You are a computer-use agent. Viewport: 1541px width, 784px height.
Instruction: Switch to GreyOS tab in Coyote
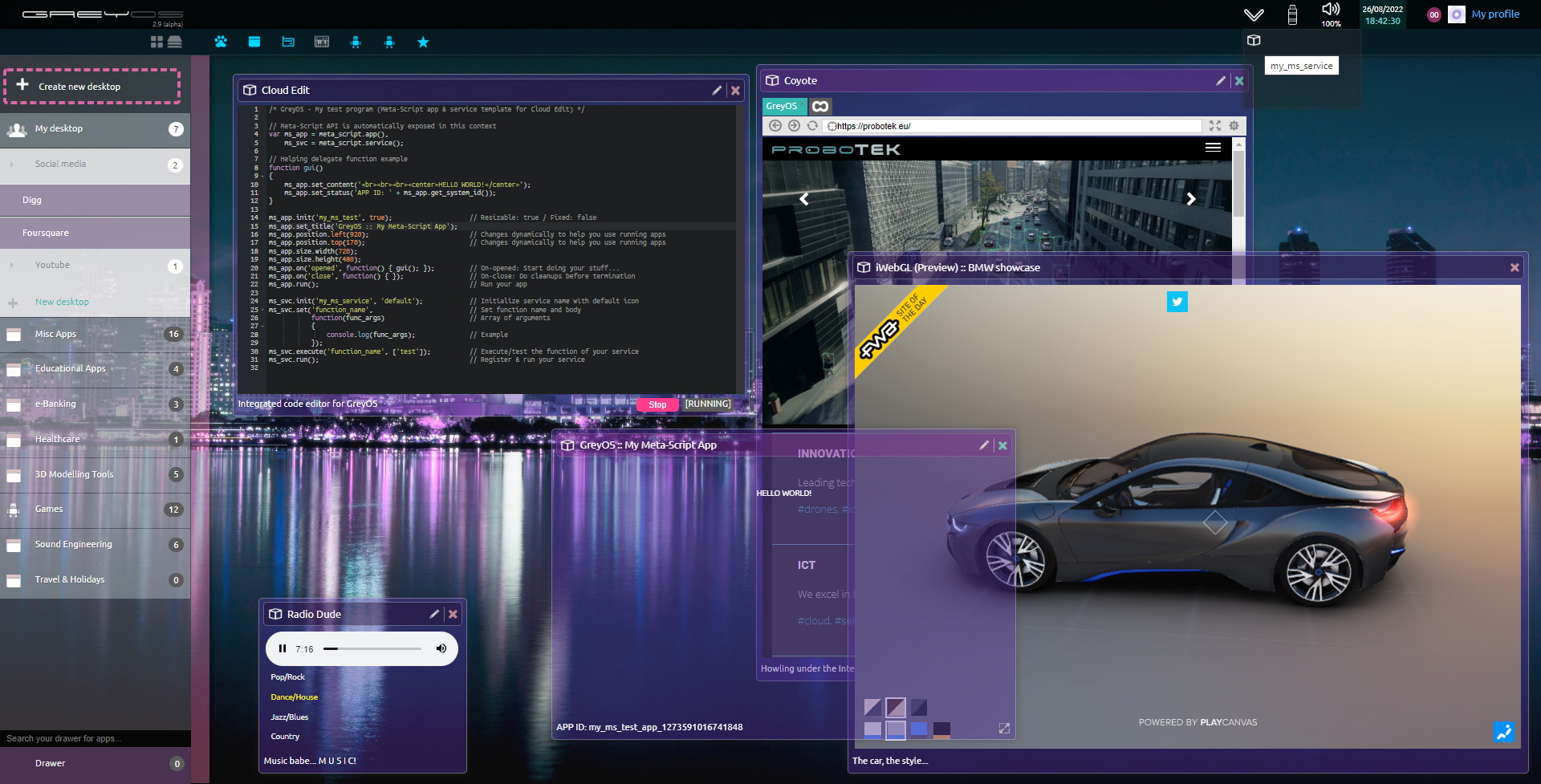783,106
